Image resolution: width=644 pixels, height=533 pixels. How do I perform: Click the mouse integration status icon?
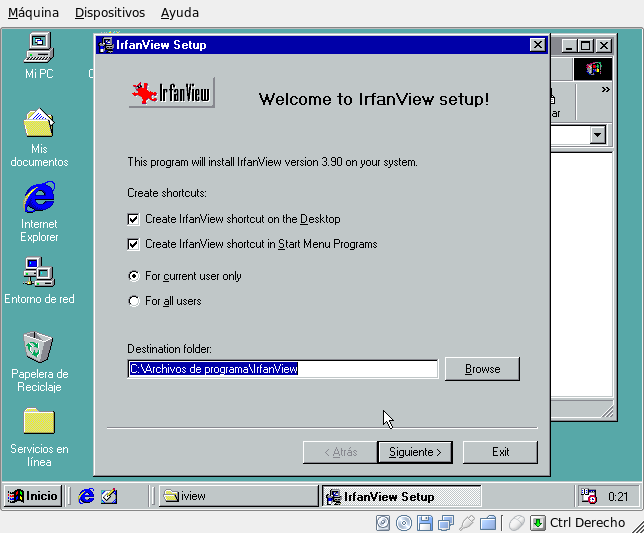517,523
